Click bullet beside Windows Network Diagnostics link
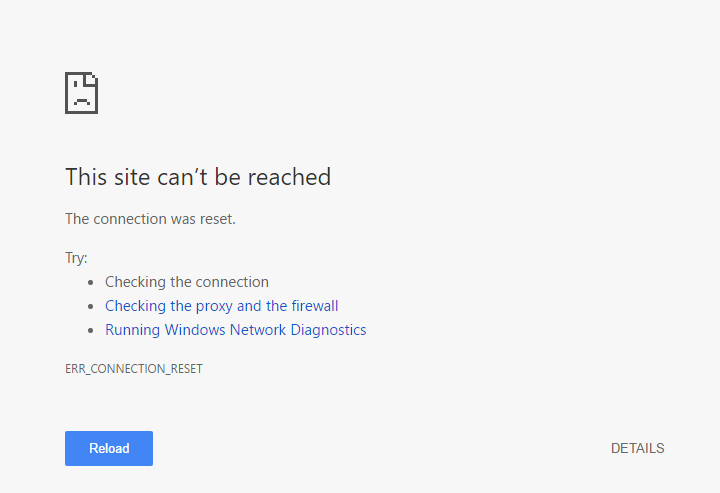 90,330
